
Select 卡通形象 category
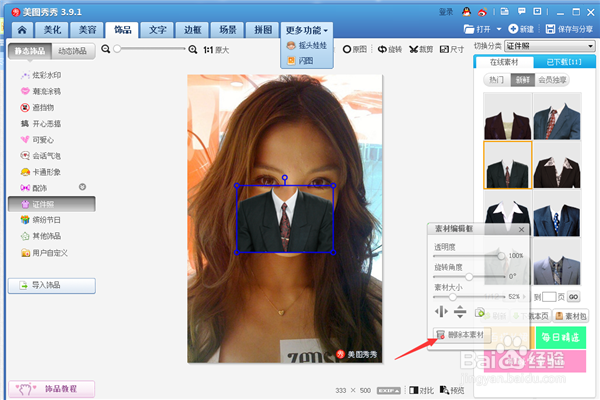(x=41, y=172)
